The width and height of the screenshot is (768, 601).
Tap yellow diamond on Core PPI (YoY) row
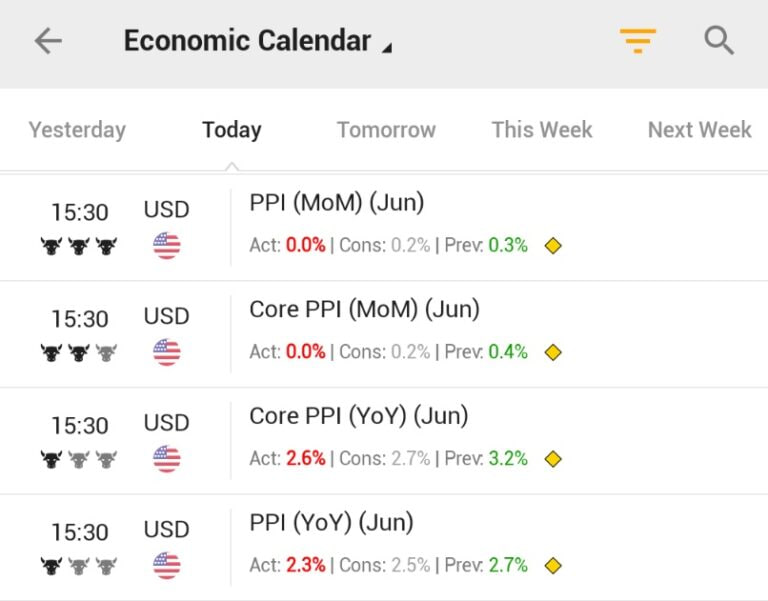coord(553,459)
